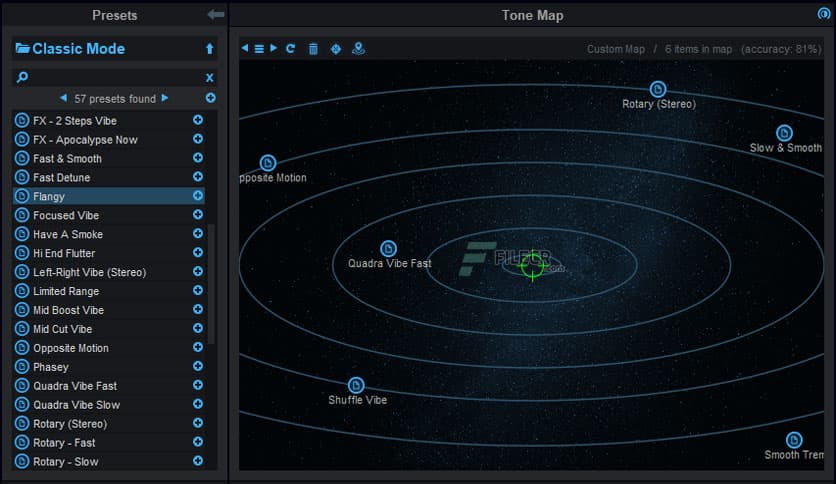Viewport: 836px width, 484px height.
Task: Add Mid Cut Vibe to map
Action: coord(198,328)
